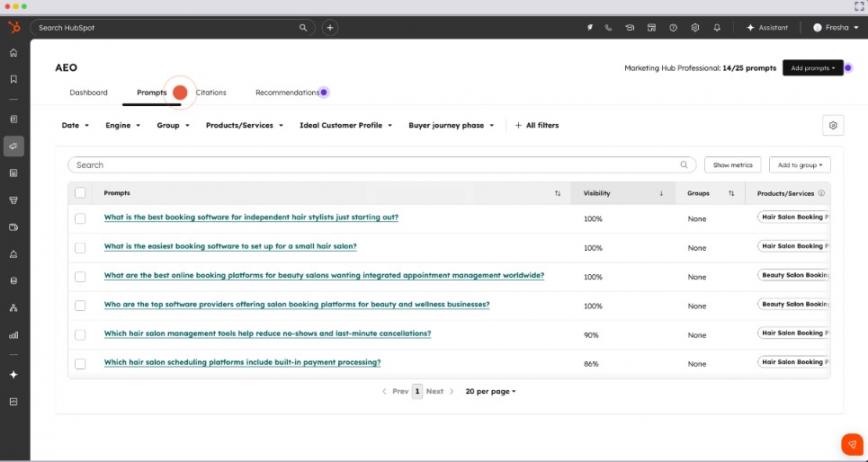Open the Content sidebar icon
868x462 pixels.
click(14, 173)
